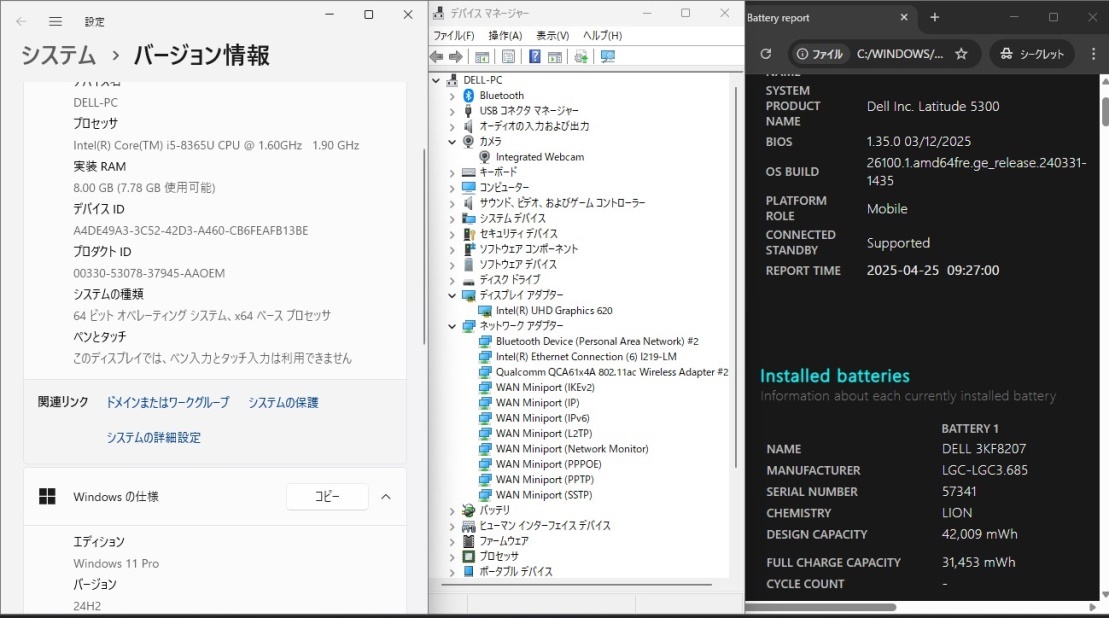Open the 操作(A) menu
The width and height of the screenshot is (1109, 618).
pos(505,35)
